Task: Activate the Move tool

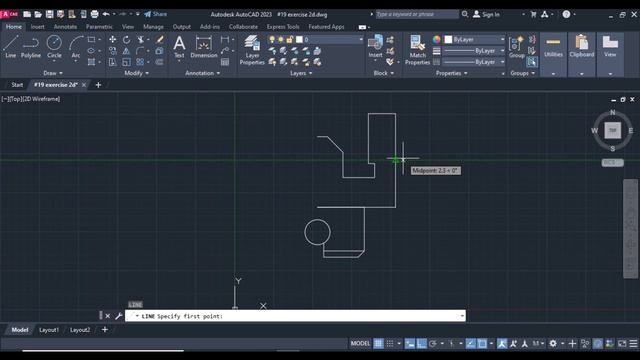Action: [x=112, y=40]
